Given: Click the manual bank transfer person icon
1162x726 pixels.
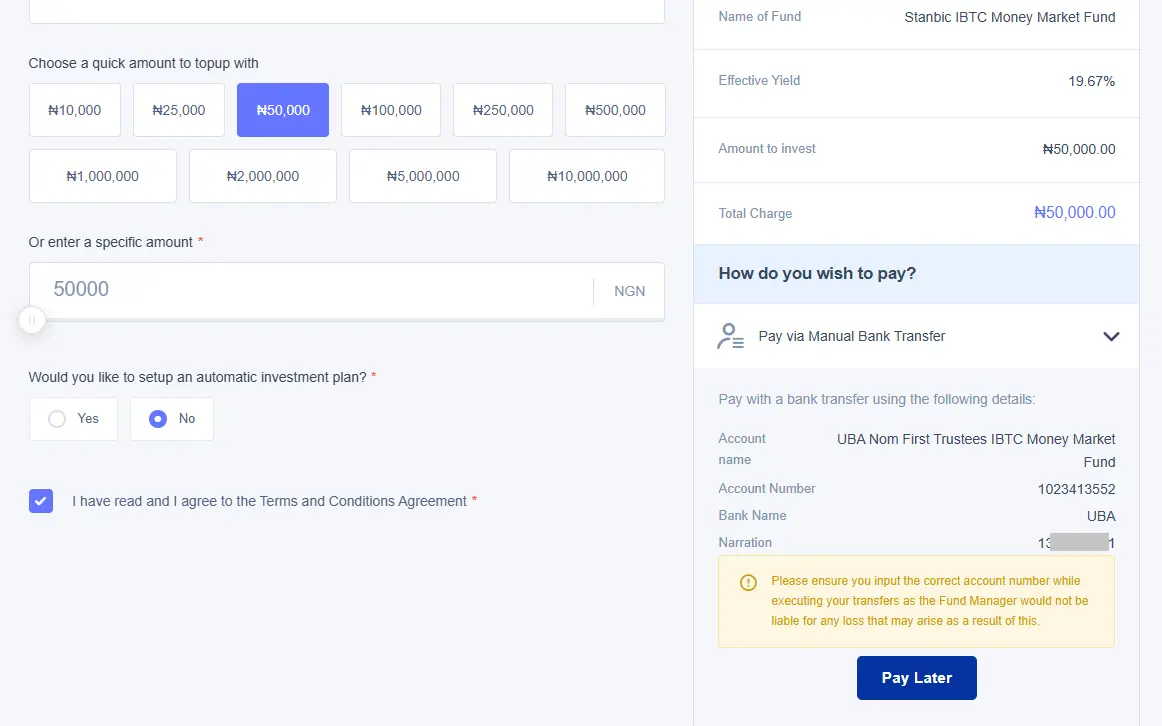Looking at the screenshot, I should [730, 337].
